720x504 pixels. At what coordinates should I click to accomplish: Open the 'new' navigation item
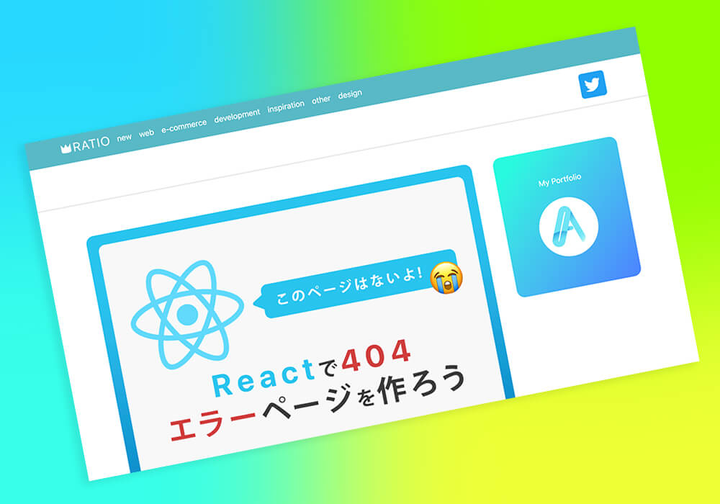(x=124, y=137)
